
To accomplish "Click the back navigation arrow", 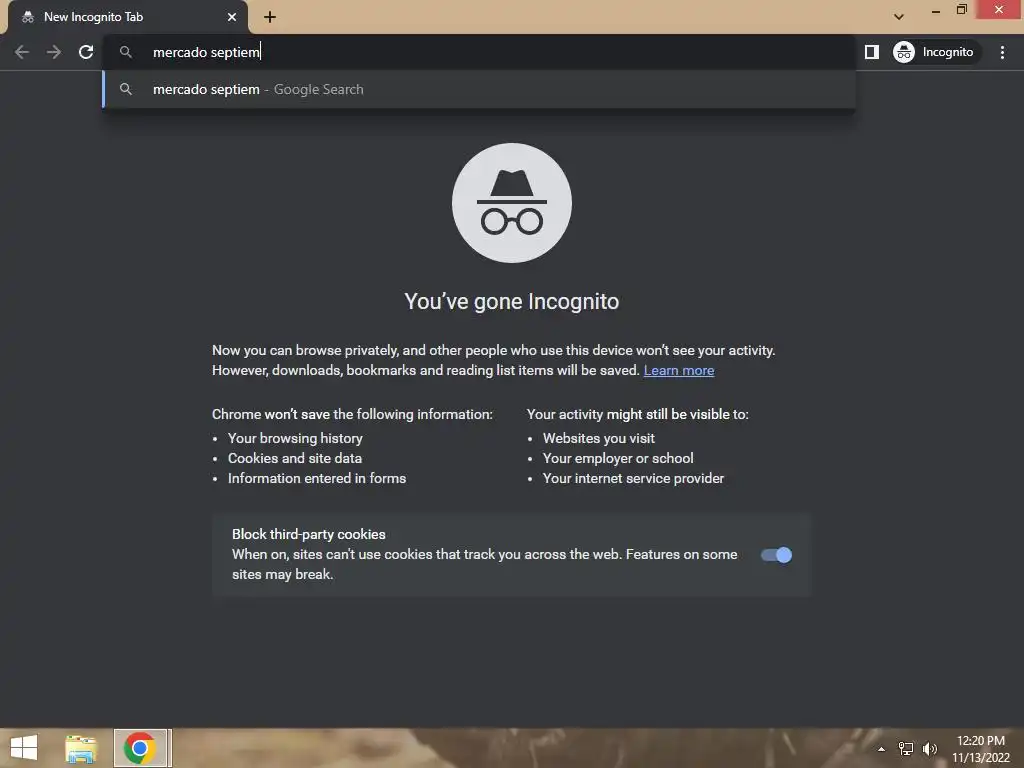I will 22,52.
